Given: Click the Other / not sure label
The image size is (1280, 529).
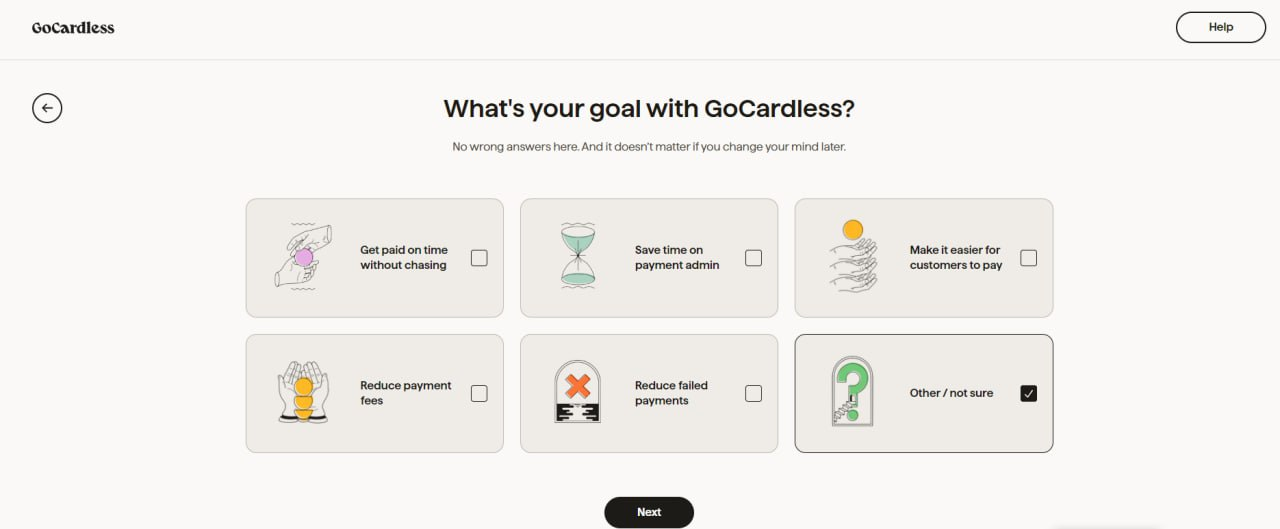Looking at the screenshot, I should 952,393.
